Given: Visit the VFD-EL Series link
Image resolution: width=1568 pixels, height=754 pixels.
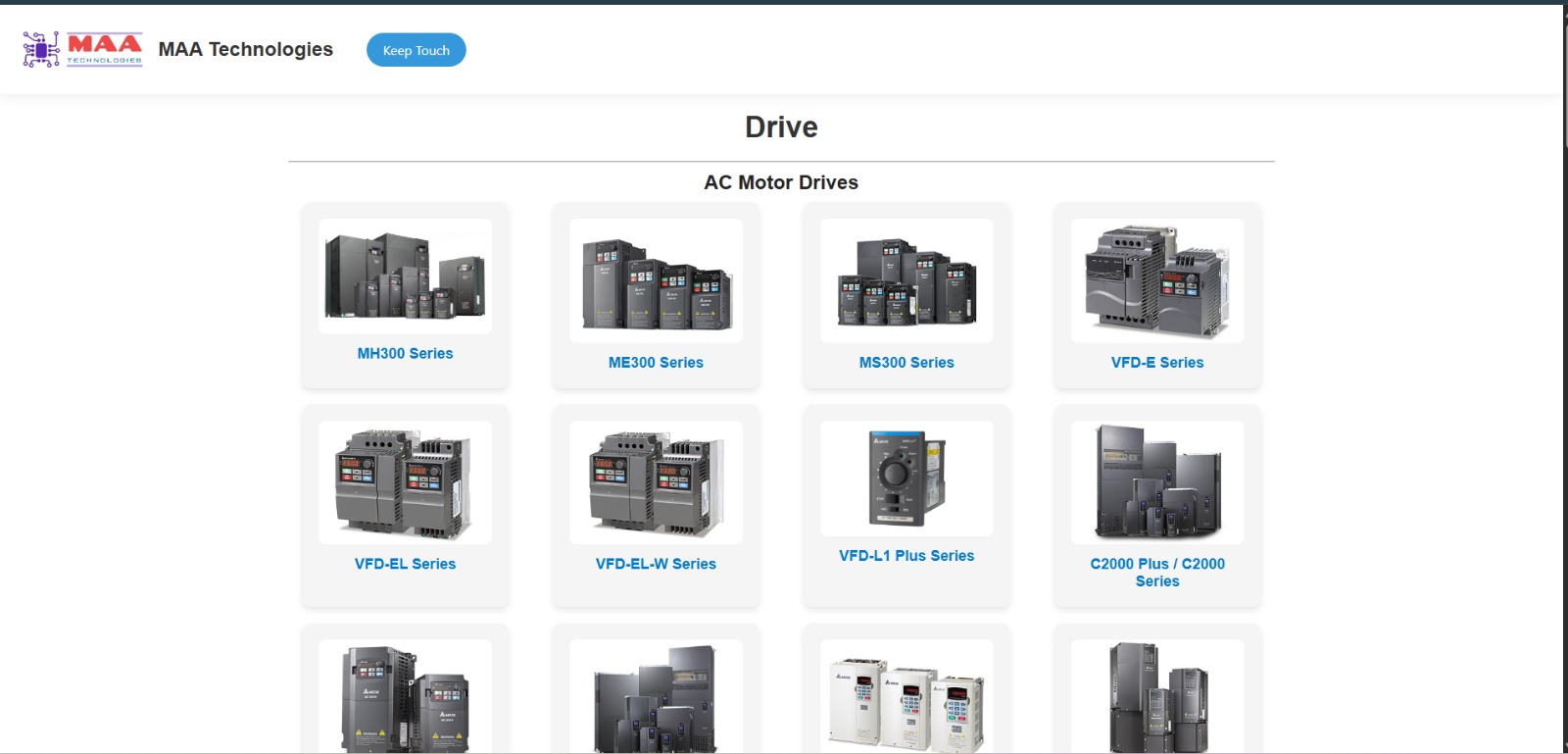Looking at the screenshot, I should (405, 564).
